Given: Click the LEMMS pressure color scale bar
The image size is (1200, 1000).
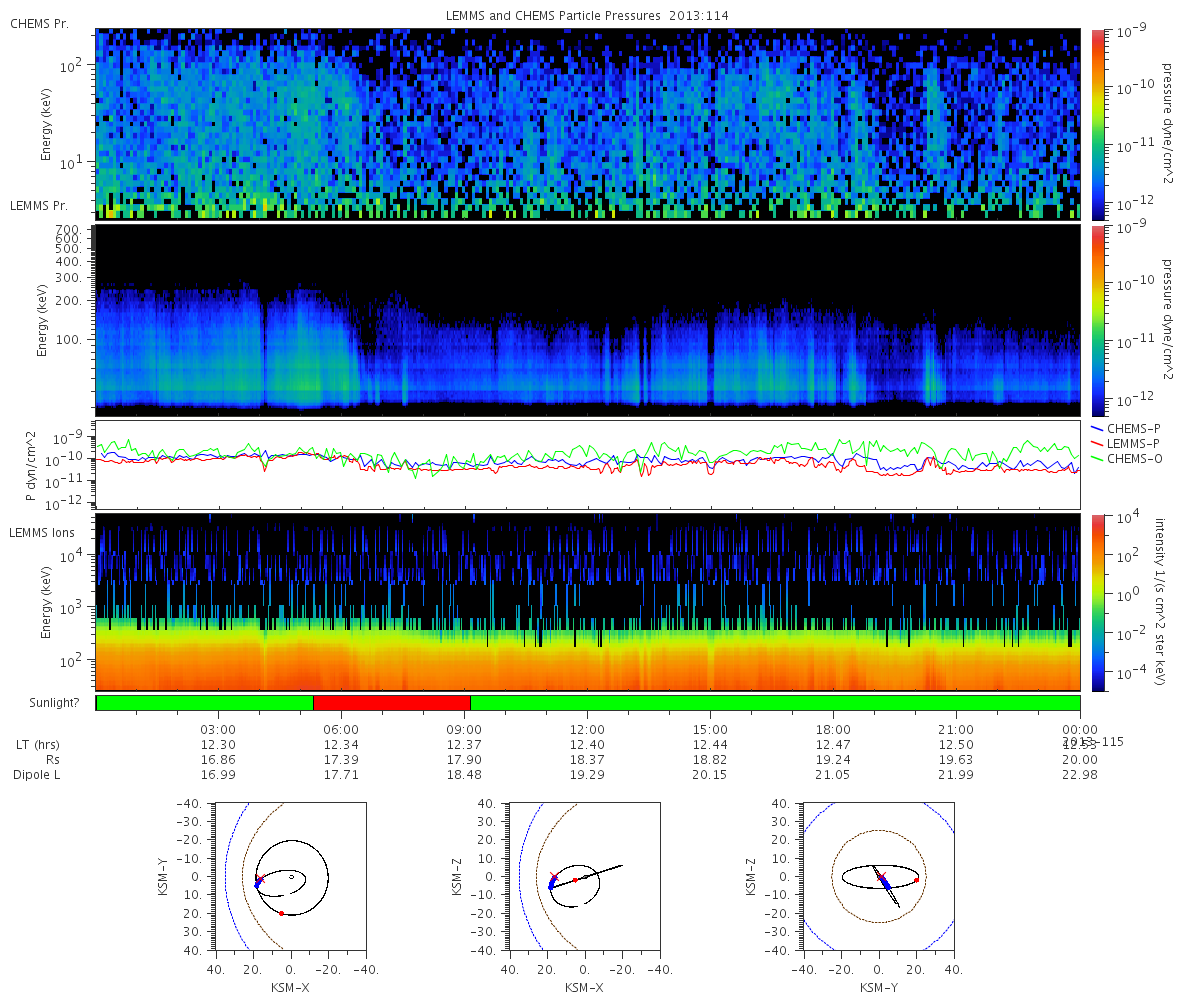Looking at the screenshot, I should (x=1097, y=320).
